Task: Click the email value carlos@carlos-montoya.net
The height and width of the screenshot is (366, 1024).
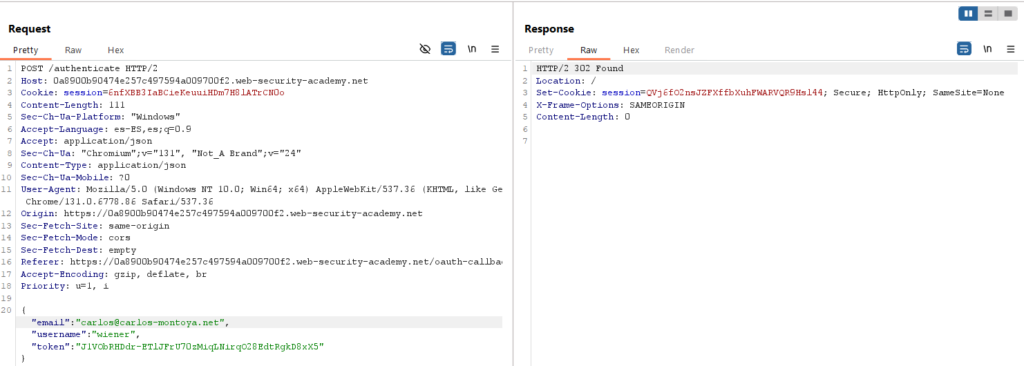Action: point(150,322)
